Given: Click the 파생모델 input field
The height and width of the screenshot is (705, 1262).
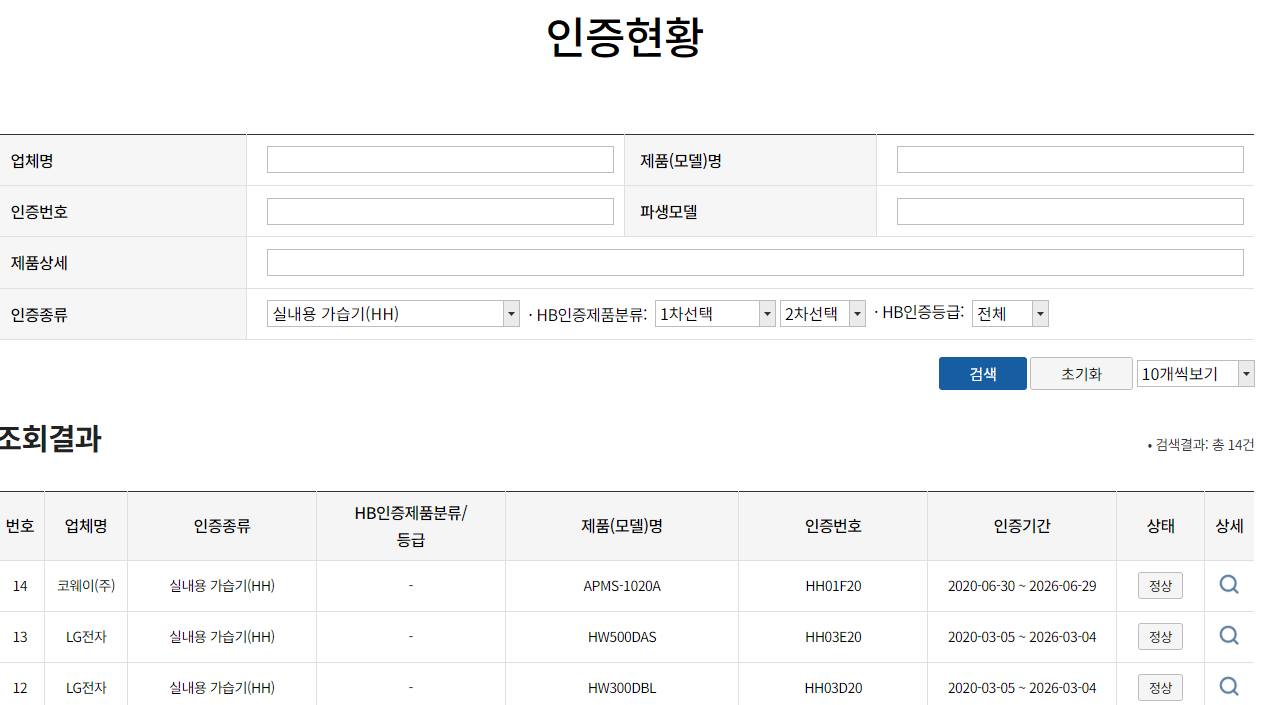Looking at the screenshot, I should 1070,211.
